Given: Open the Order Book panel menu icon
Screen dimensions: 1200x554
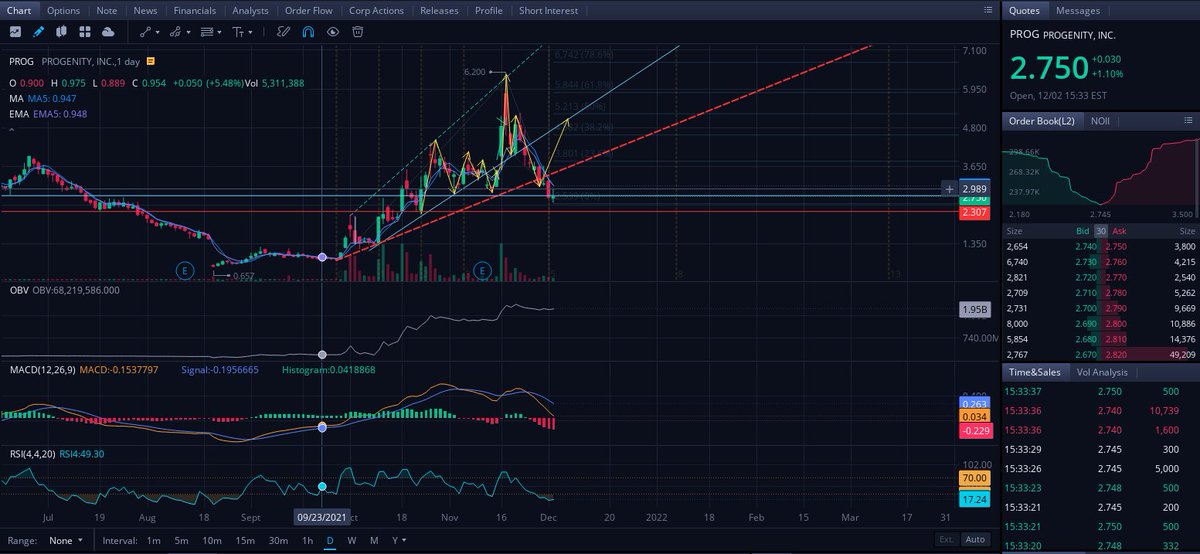Looking at the screenshot, I should click(x=1188, y=120).
